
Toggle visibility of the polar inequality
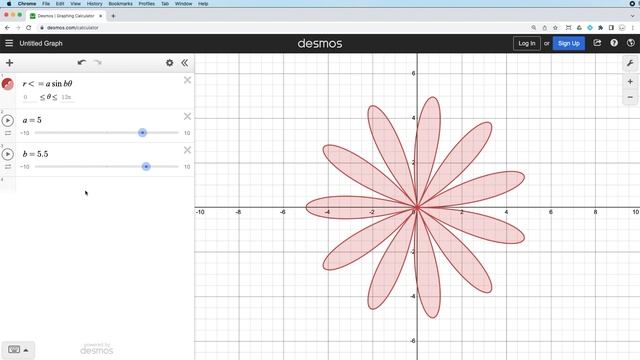(x=8, y=84)
